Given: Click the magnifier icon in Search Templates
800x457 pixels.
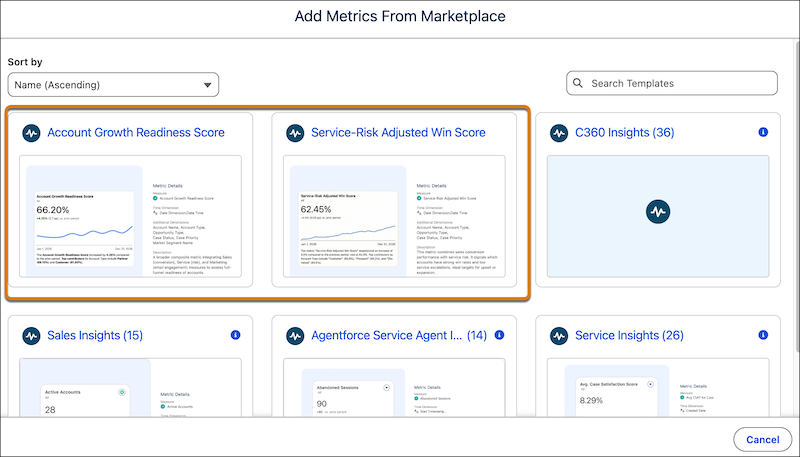Looking at the screenshot, I should pos(578,83).
